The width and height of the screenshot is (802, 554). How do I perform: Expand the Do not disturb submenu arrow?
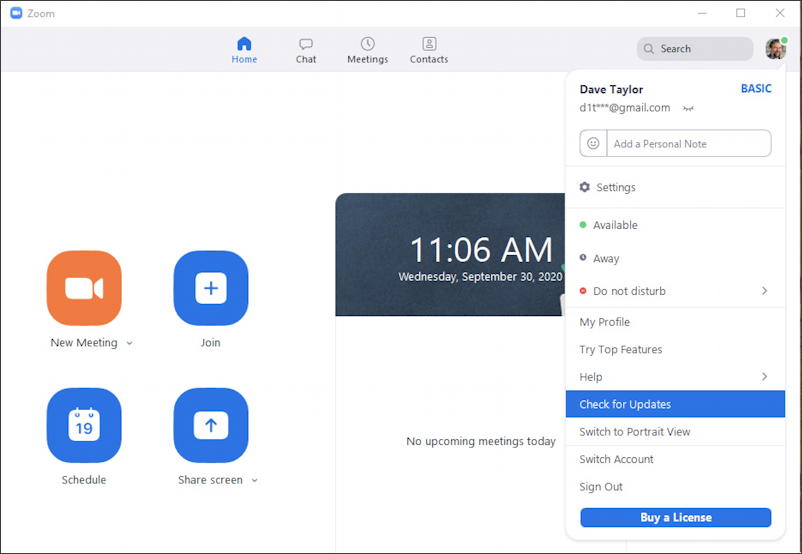pos(765,291)
